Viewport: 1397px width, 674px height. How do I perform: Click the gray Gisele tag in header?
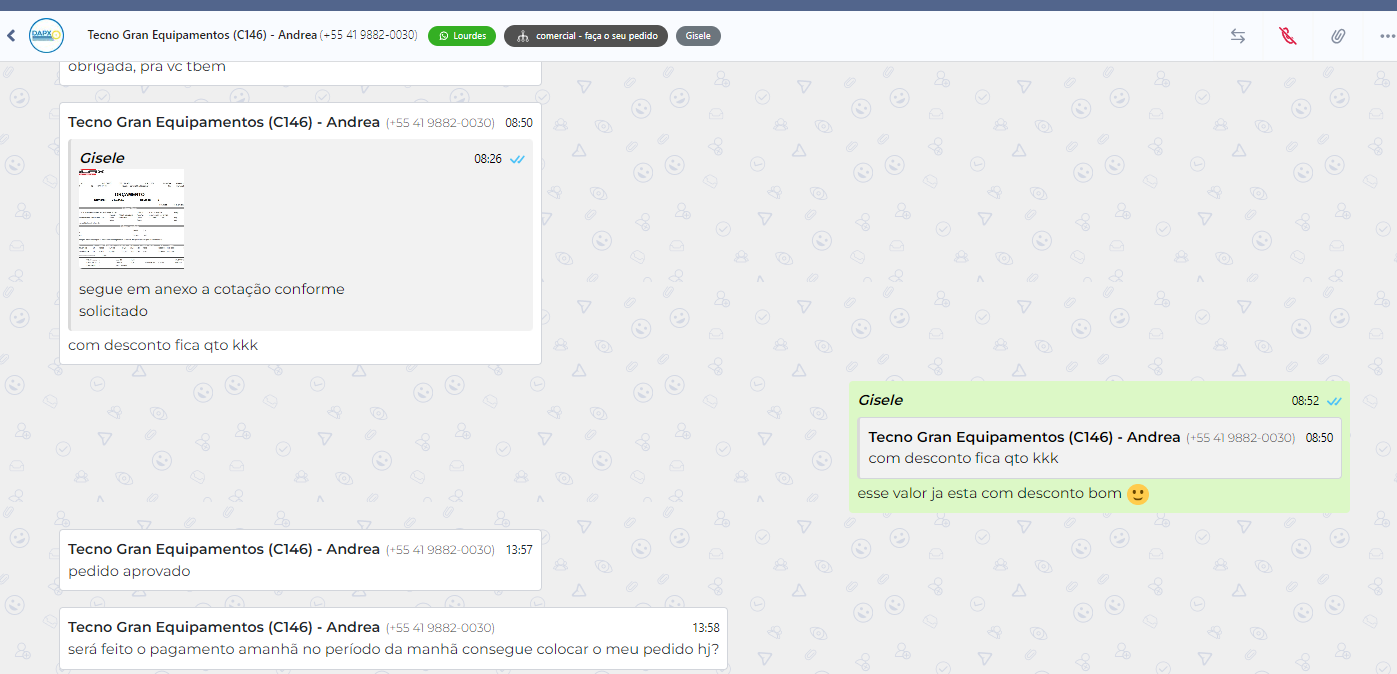[x=698, y=36]
